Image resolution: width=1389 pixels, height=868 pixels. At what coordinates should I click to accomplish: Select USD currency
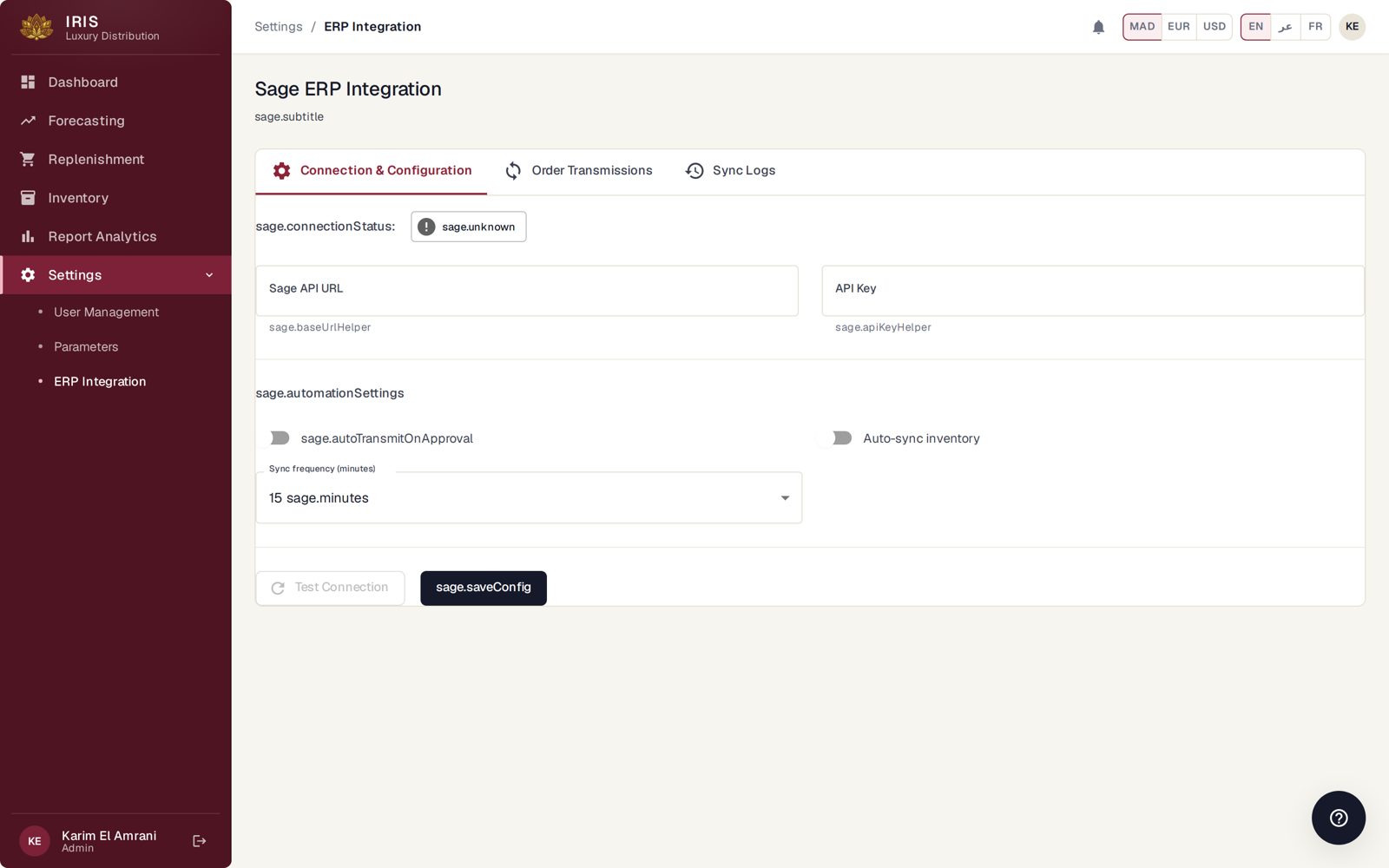pyautogui.click(x=1215, y=27)
